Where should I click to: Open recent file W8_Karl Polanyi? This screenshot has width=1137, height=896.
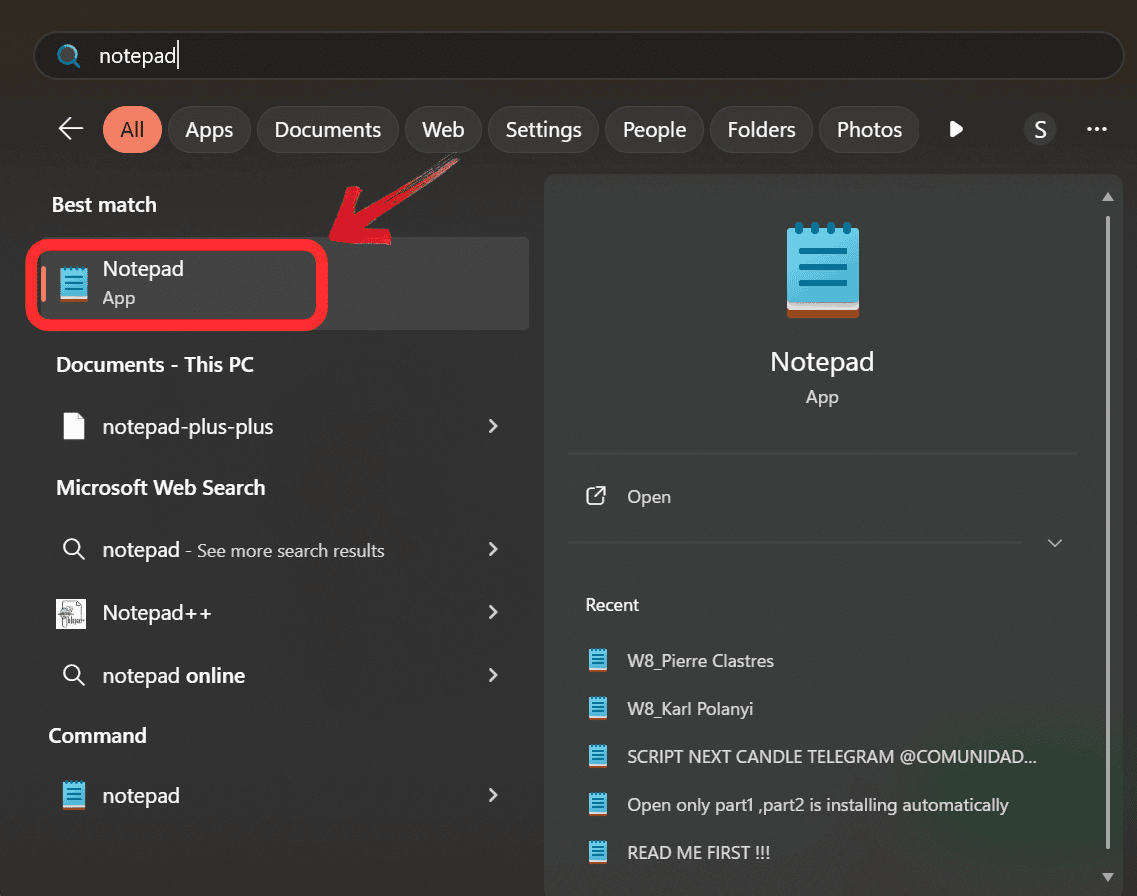click(689, 709)
